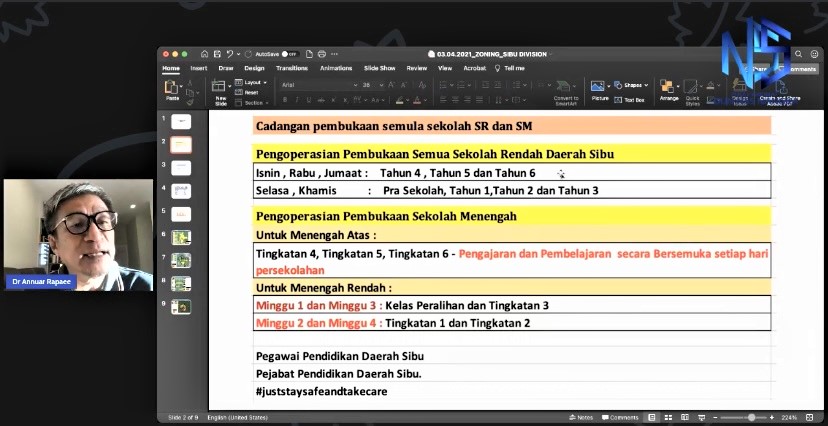Switch to the Home ribbon tab

pyautogui.click(x=171, y=68)
